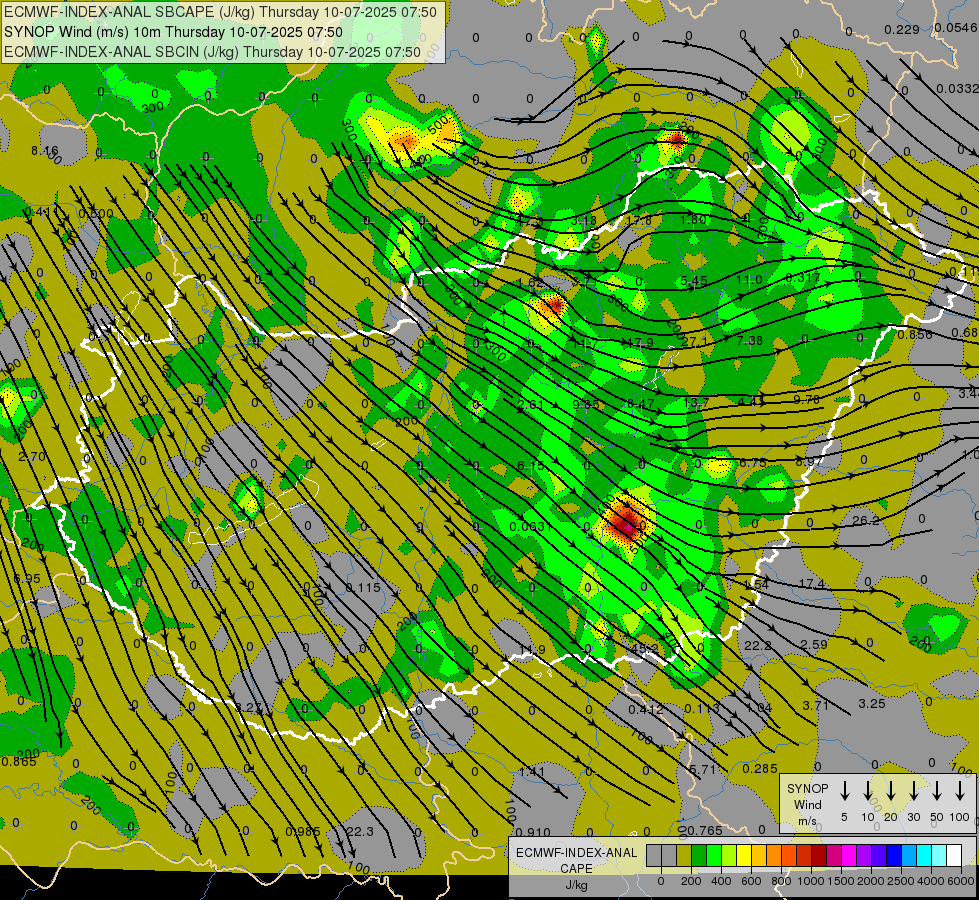
Task: Click the CIN value '22.3' on the map
Action: tap(360, 831)
